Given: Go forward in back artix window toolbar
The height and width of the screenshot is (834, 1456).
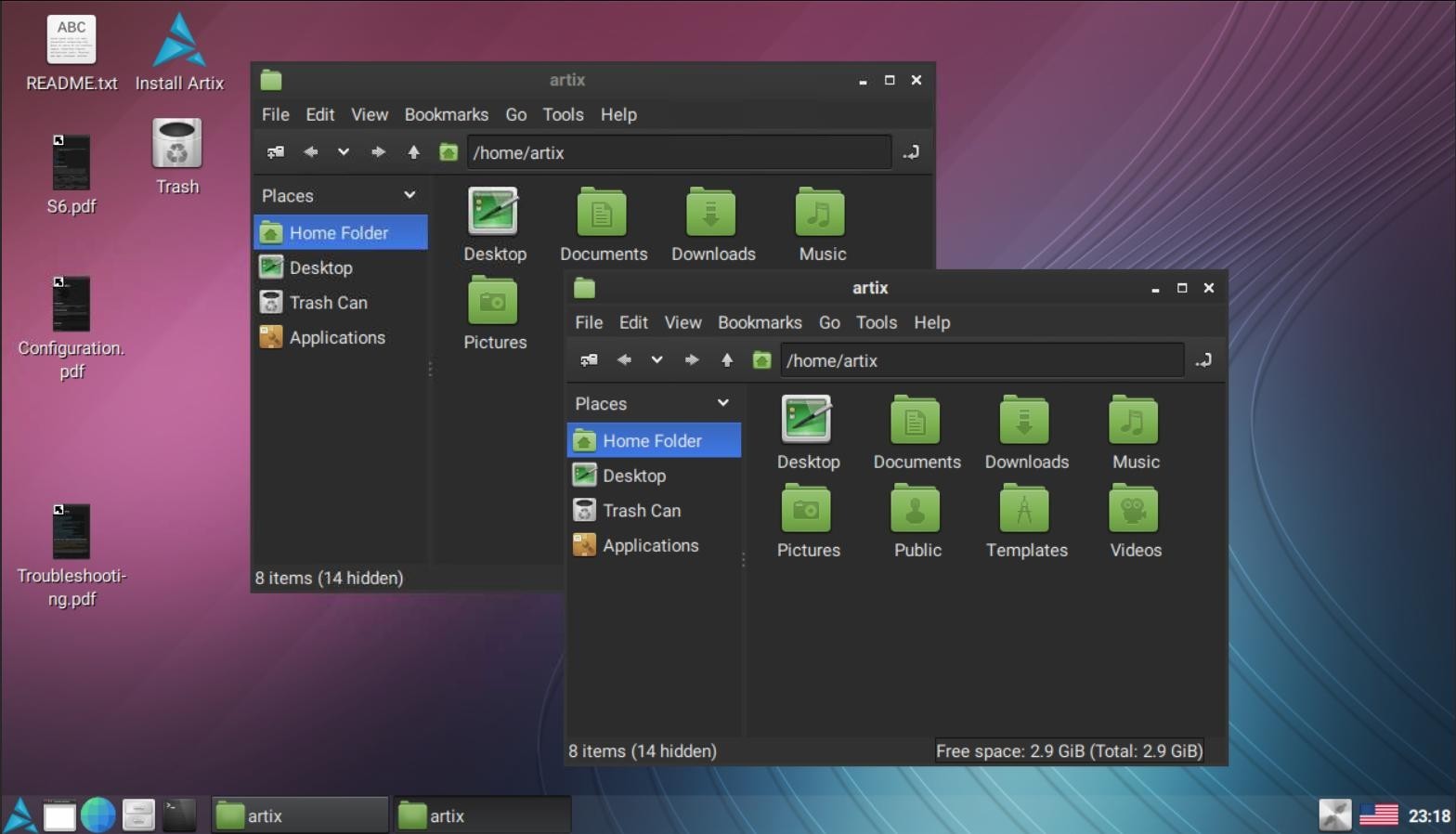Looking at the screenshot, I should pos(378,151).
